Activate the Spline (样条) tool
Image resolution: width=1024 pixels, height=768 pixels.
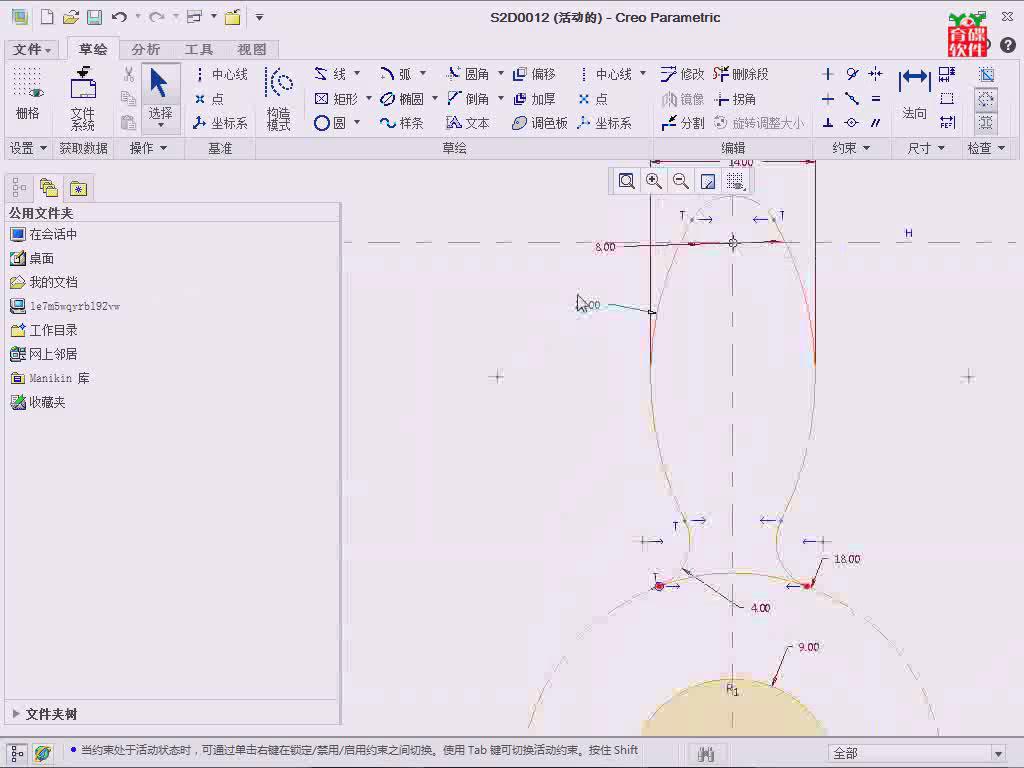402,123
